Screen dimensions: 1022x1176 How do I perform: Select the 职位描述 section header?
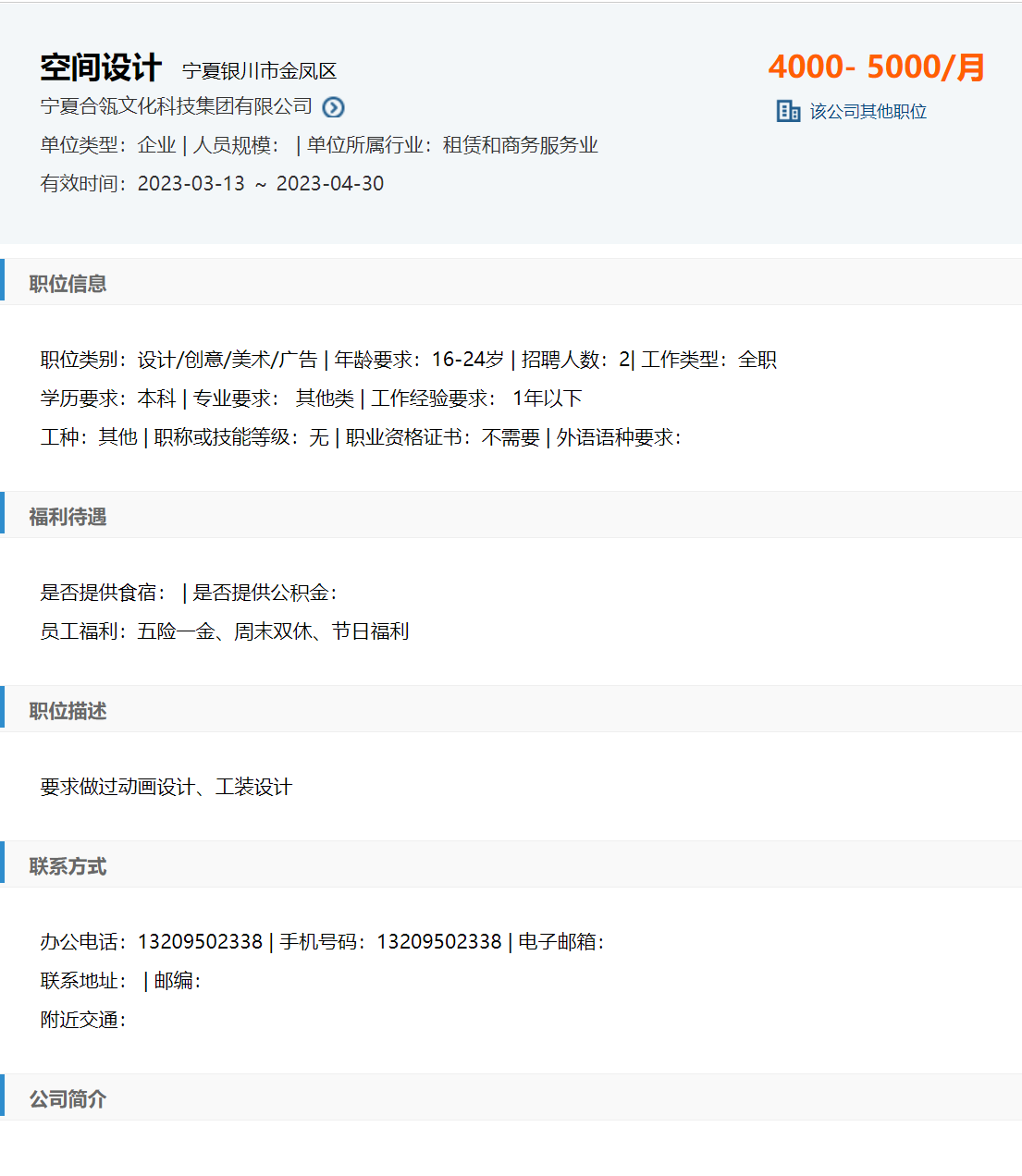coord(68,711)
